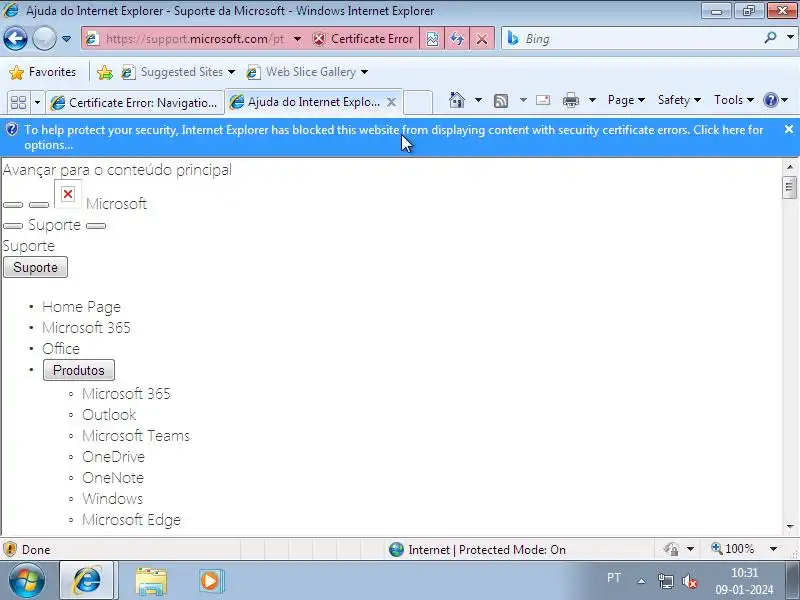Click the status bar security warning shield
Image resolution: width=800 pixels, height=600 pixels.
tap(10, 549)
